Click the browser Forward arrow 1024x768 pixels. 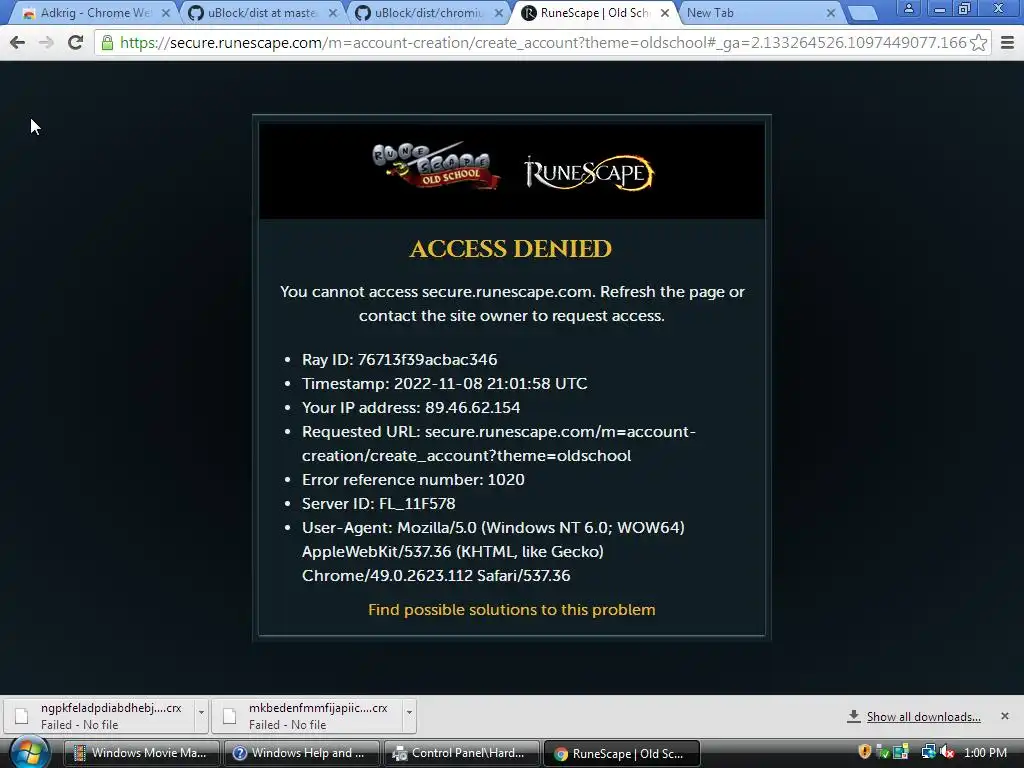[x=46, y=42]
